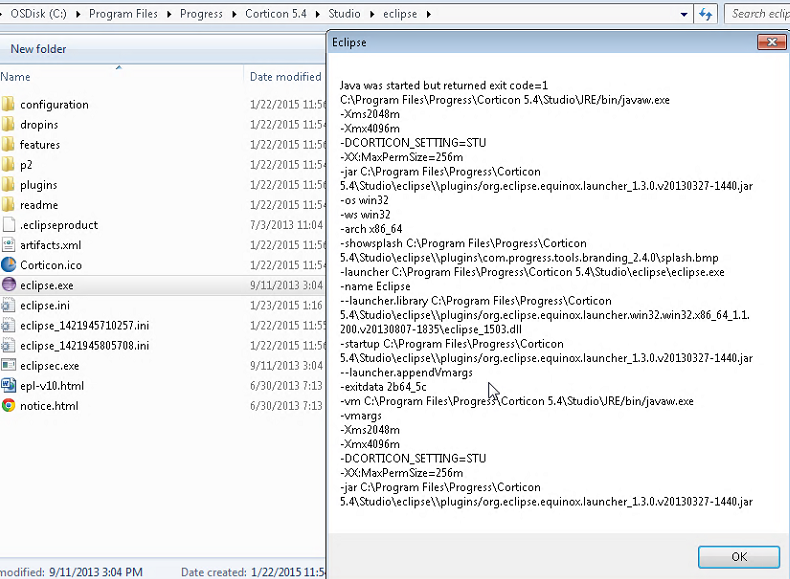Click the artifacts.xml file icon
The height and width of the screenshot is (579, 790).
9,245
